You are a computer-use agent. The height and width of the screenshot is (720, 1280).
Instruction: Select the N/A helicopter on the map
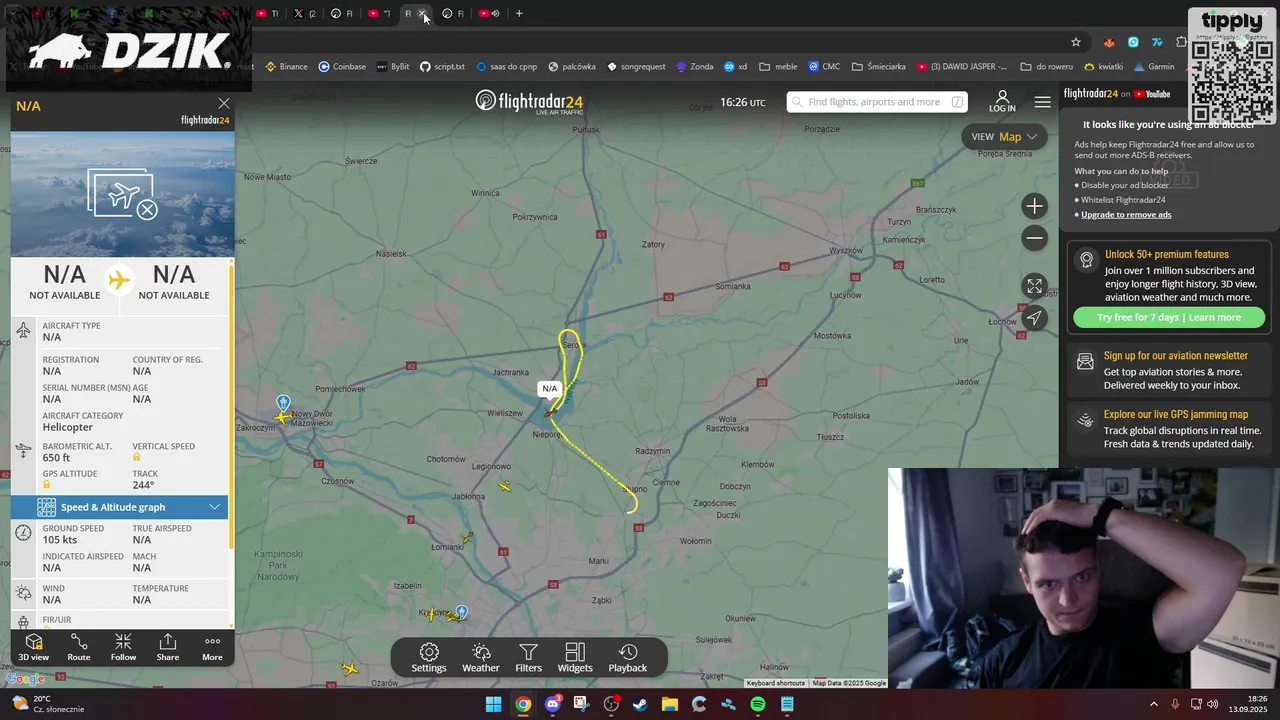(549, 411)
